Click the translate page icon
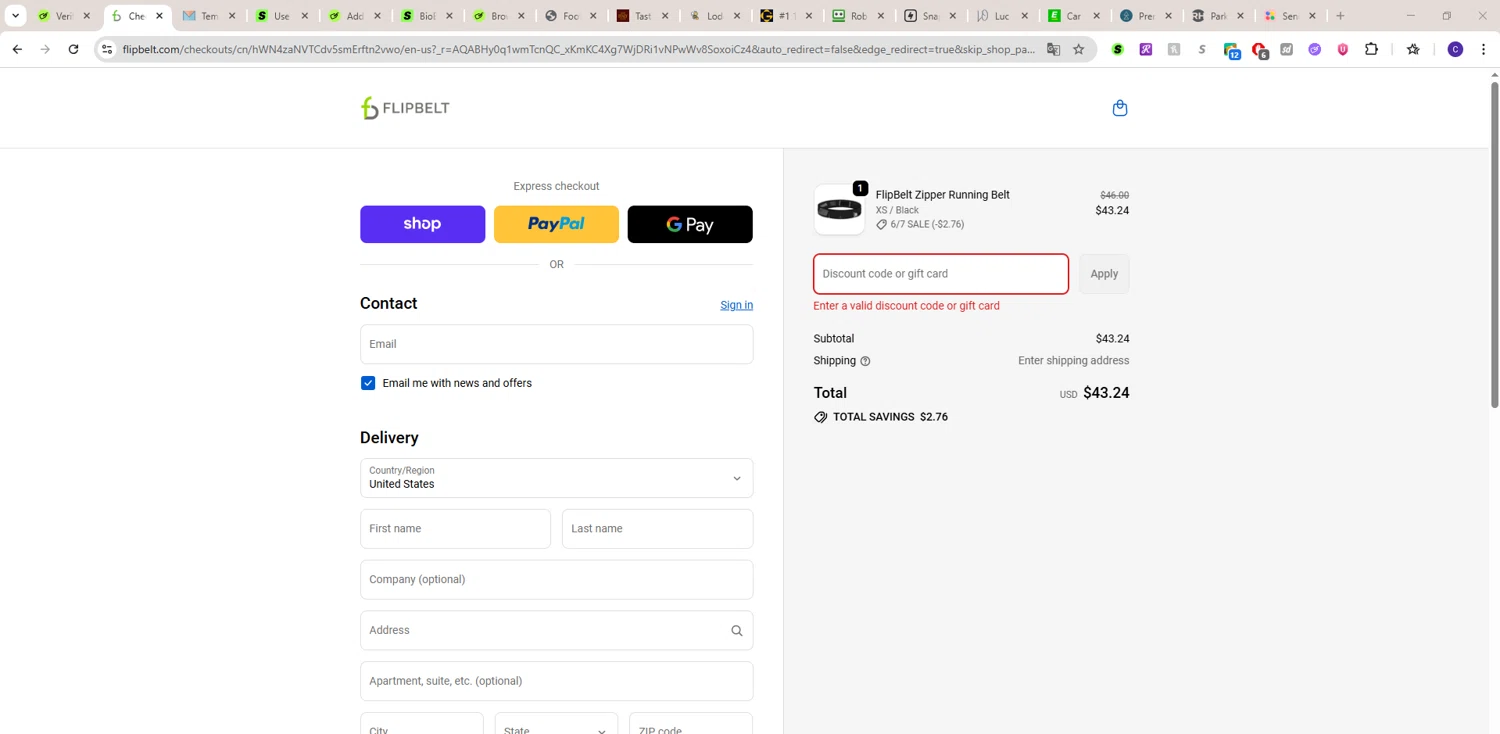The width and height of the screenshot is (1500, 734). (x=1053, y=49)
